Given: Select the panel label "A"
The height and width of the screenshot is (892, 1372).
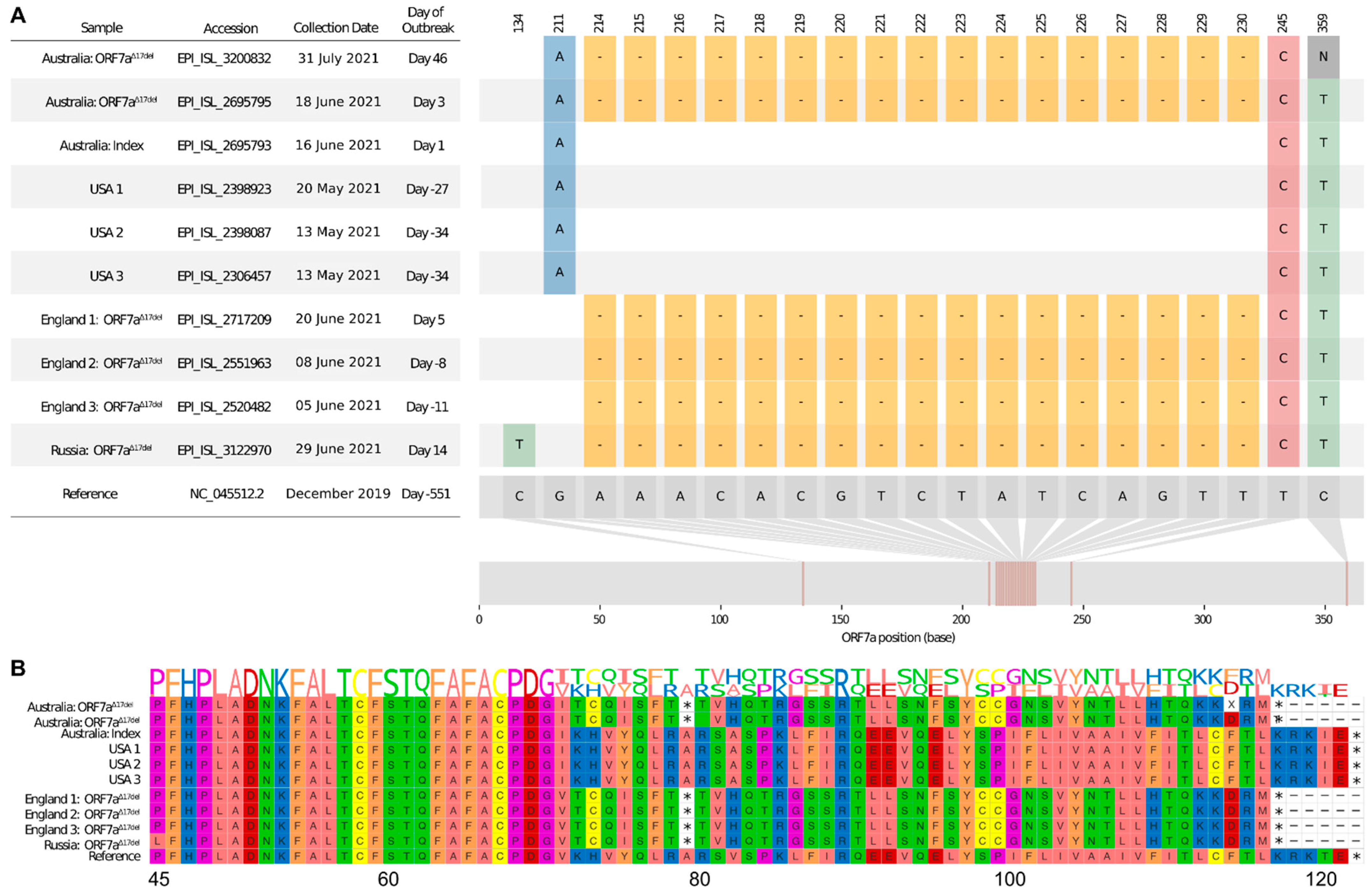Looking at the screenshot, I should click(x=18, y=16).
